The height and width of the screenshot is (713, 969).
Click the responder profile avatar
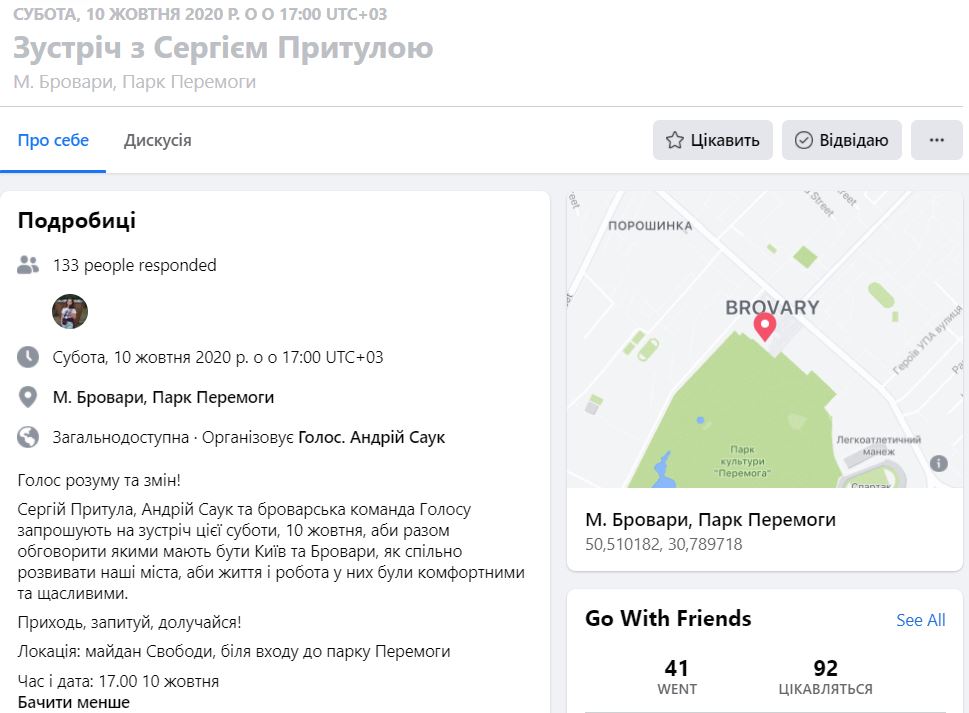point(70,312)
